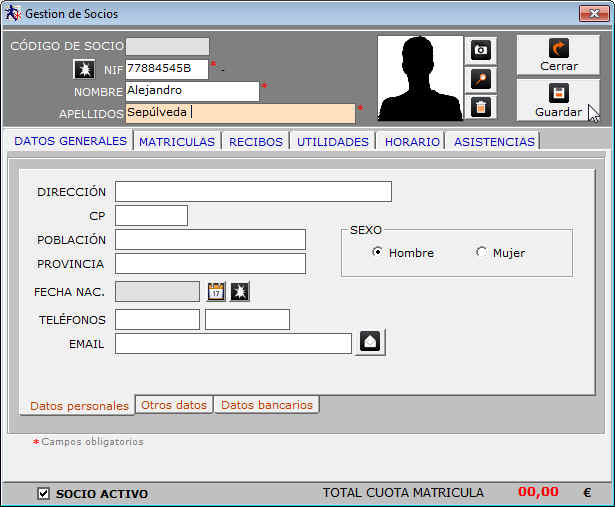Toggle the SOCIO ACTIVO checkbox

pos(43,493)
